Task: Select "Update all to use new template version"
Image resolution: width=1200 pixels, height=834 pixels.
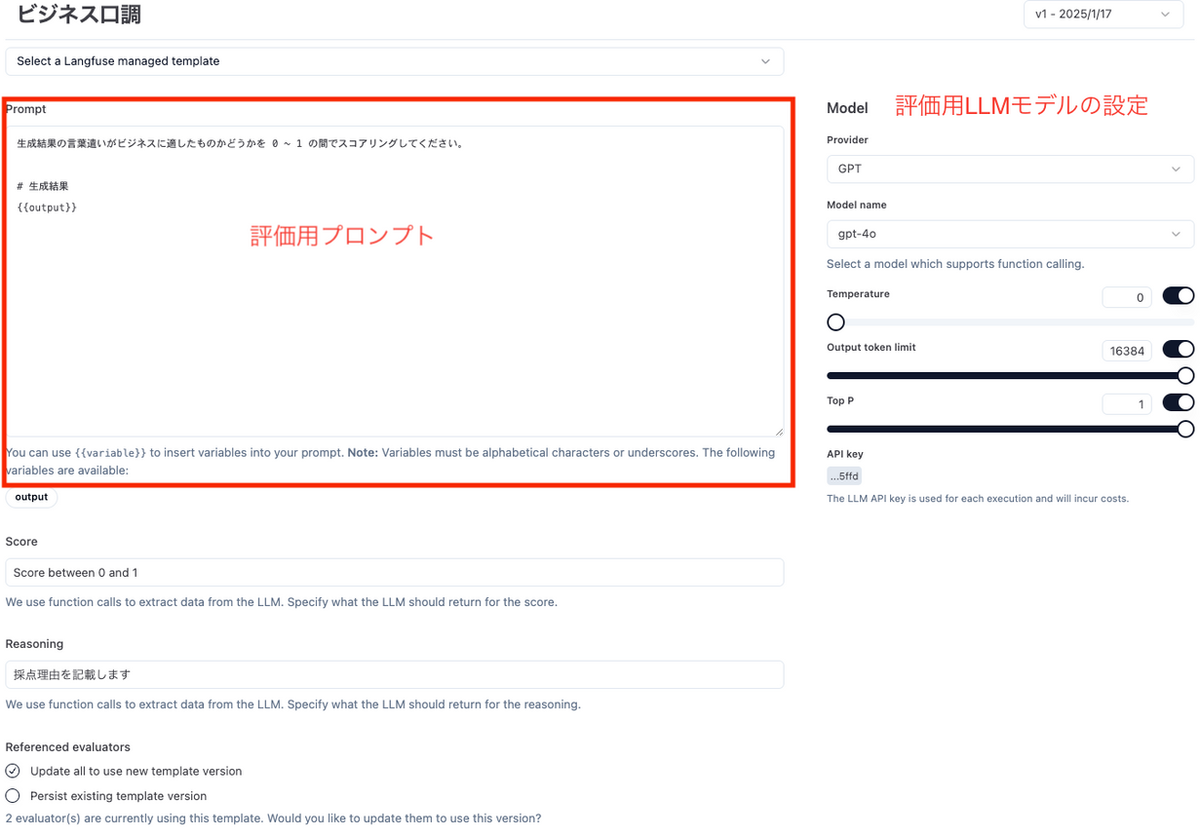Action: tap(11, 770)
